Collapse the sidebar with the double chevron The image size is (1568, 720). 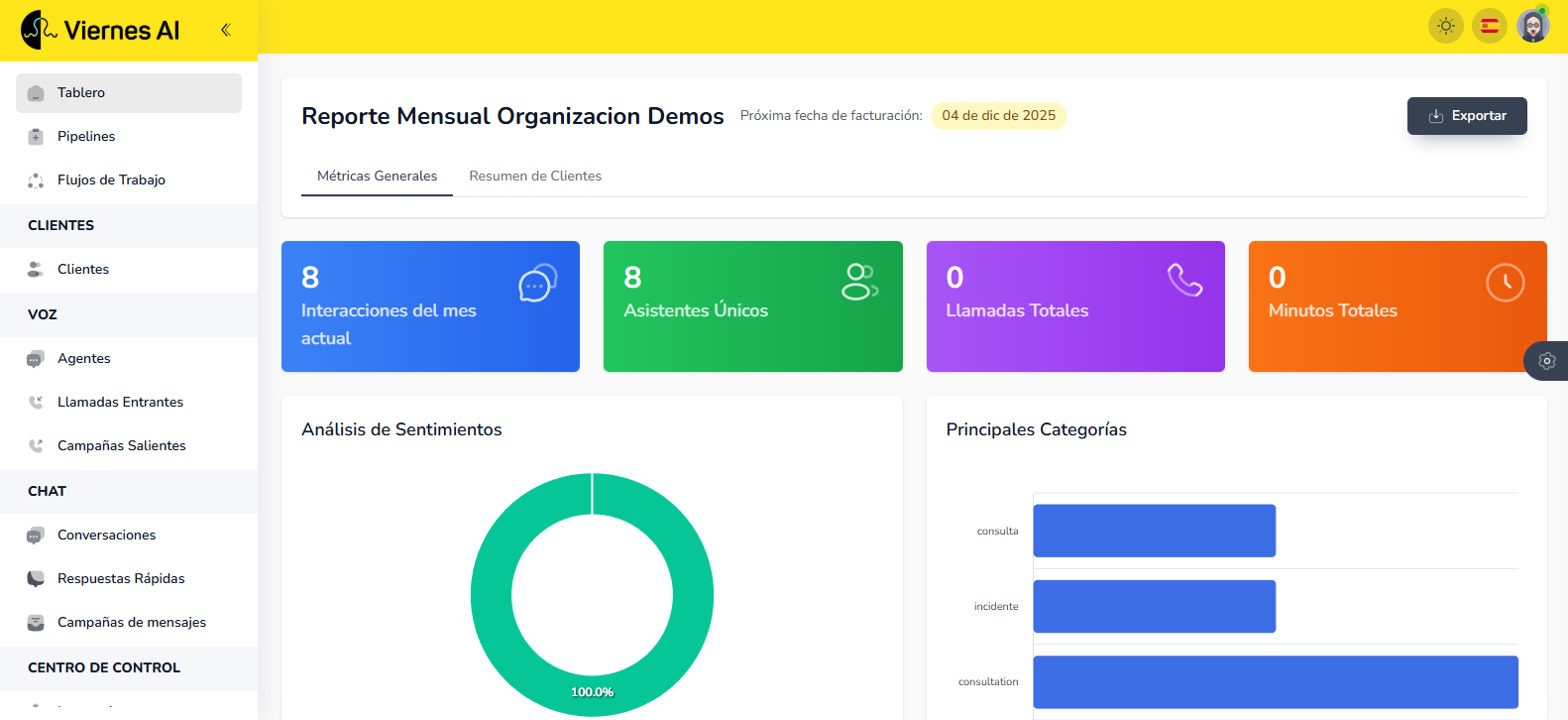point(226,30)
